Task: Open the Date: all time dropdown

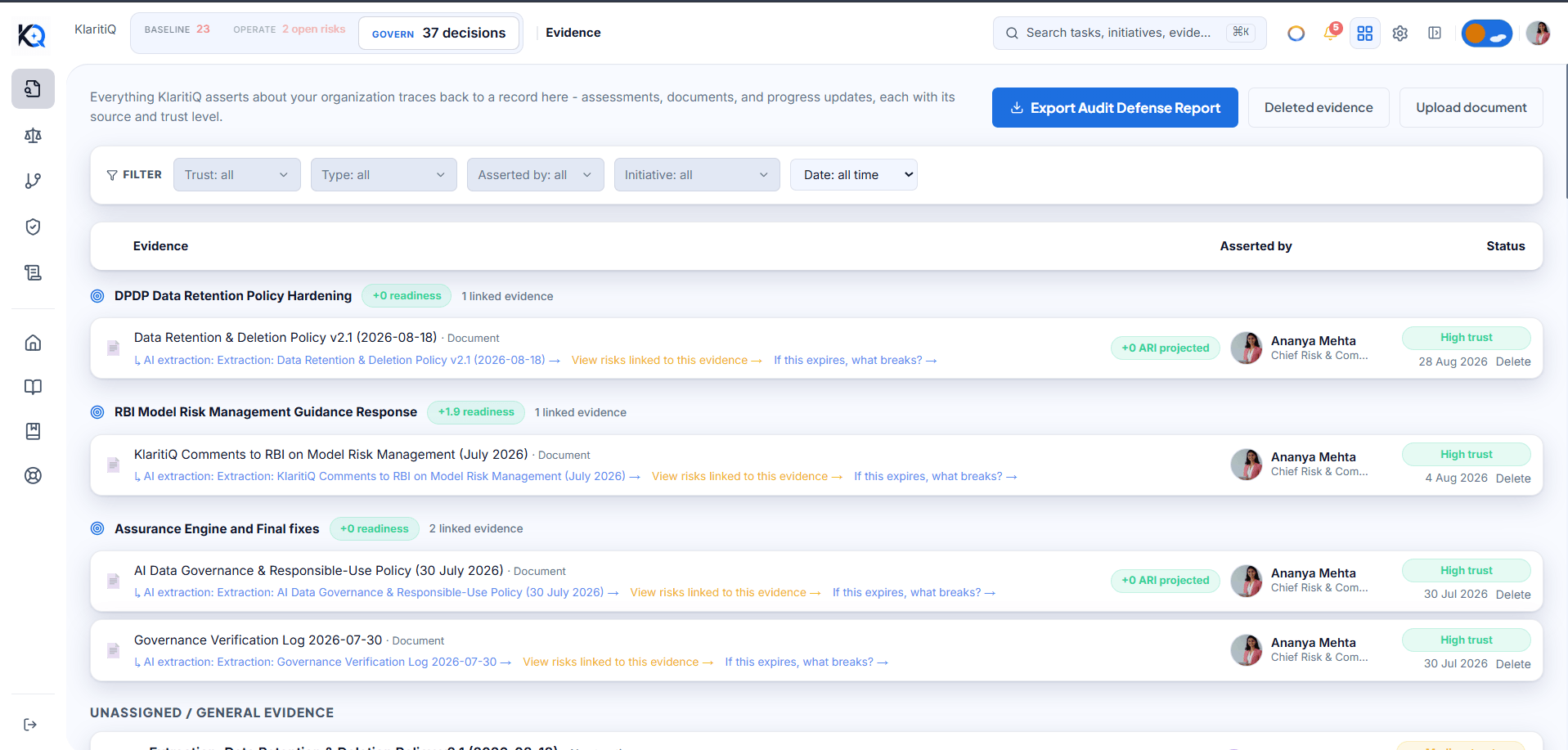Action: (854, 175)
